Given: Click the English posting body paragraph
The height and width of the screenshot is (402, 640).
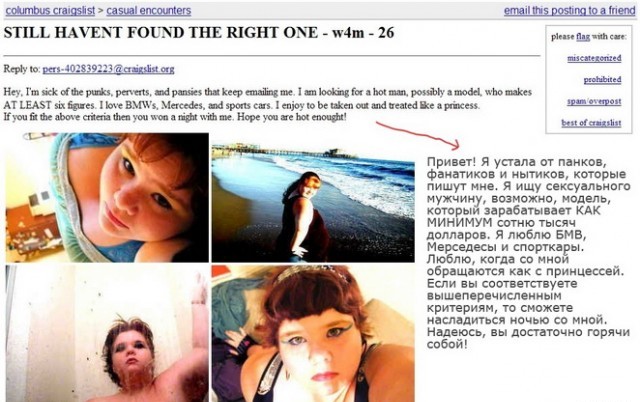Looking at the screenshot, I should pos(268,104).
